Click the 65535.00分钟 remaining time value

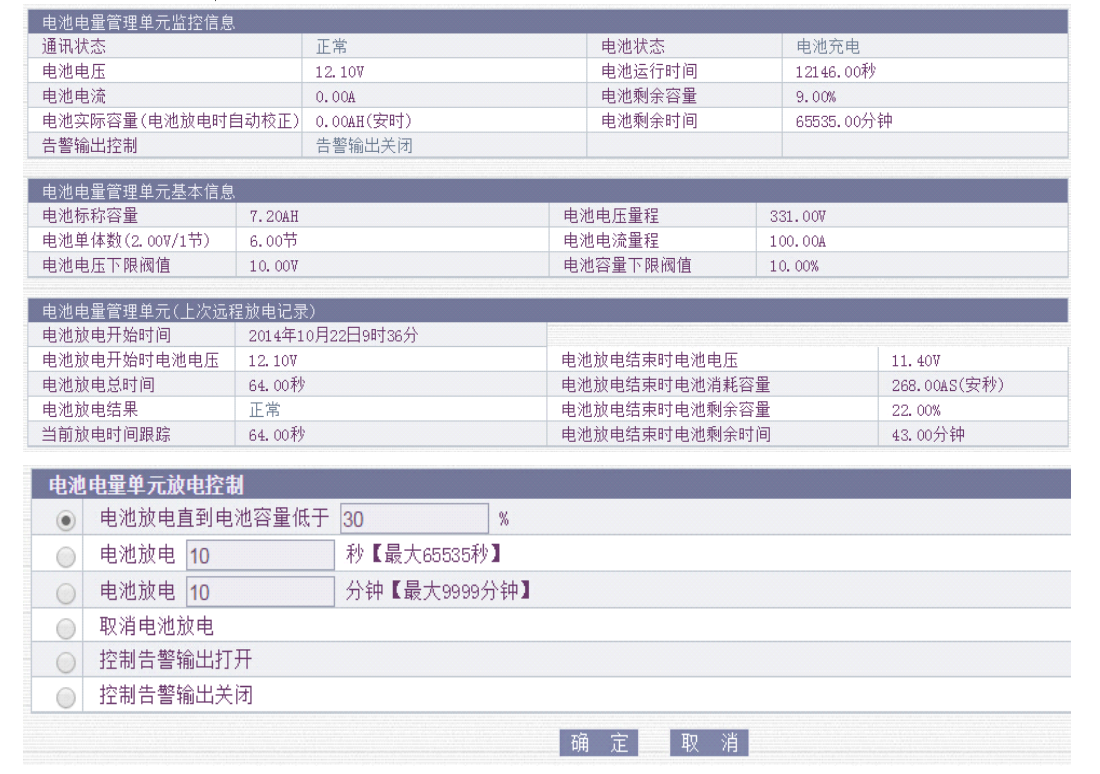pos(843,121)
